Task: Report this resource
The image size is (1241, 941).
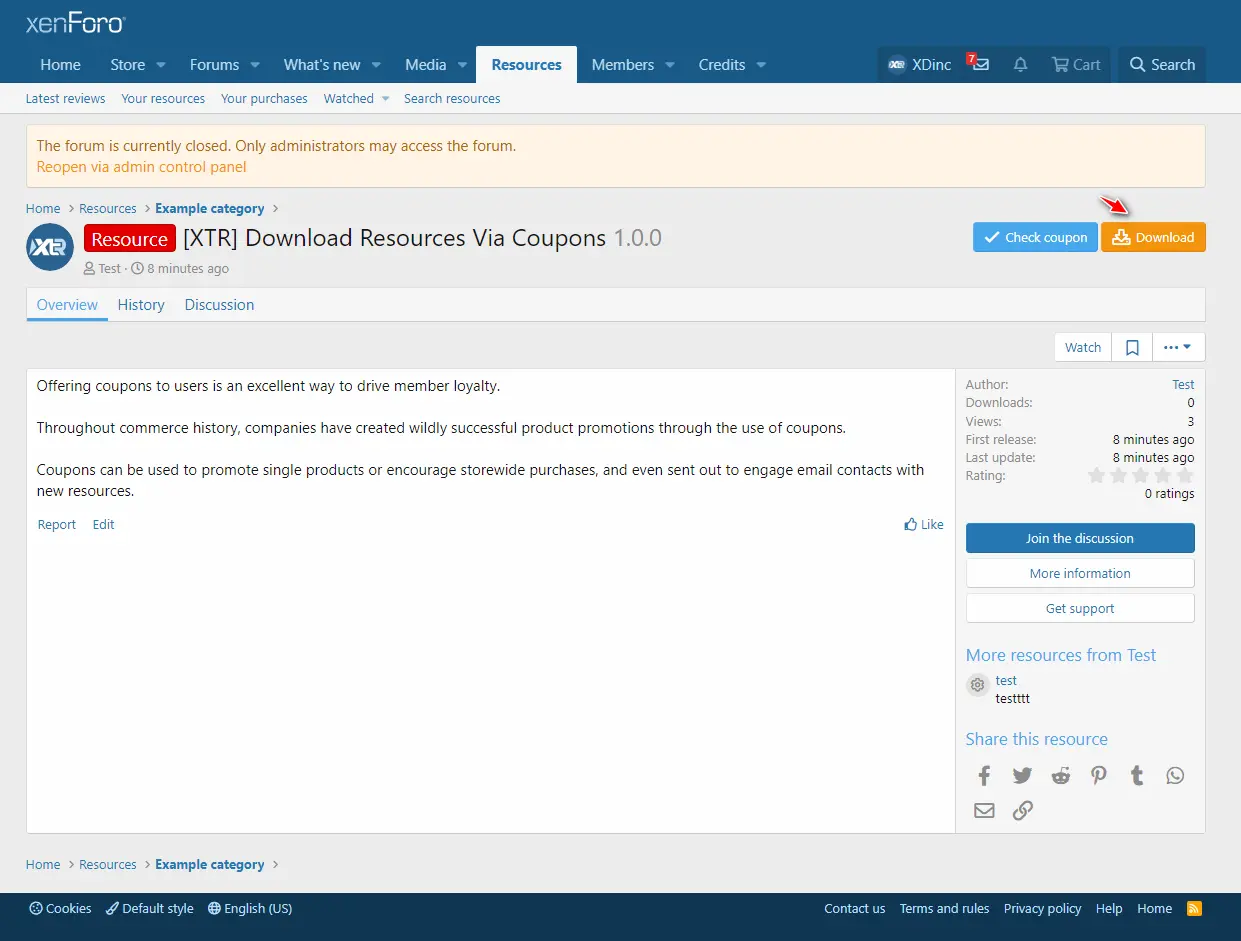Action: (57, 524)
